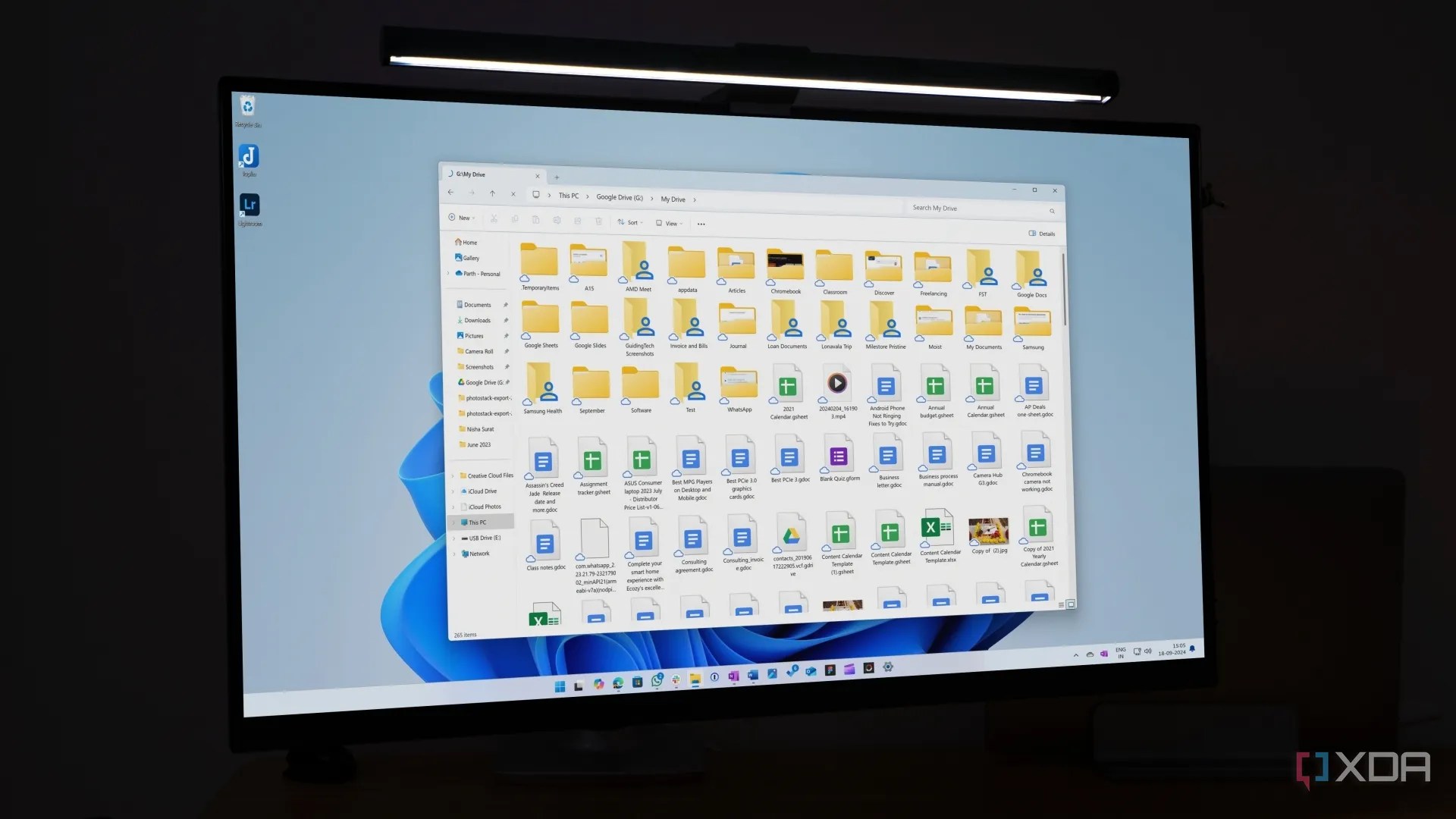Image resolution: width=1456 pixels, height=819 pixels.
Task: Click the New button
Action: click(x=461, y=218)
